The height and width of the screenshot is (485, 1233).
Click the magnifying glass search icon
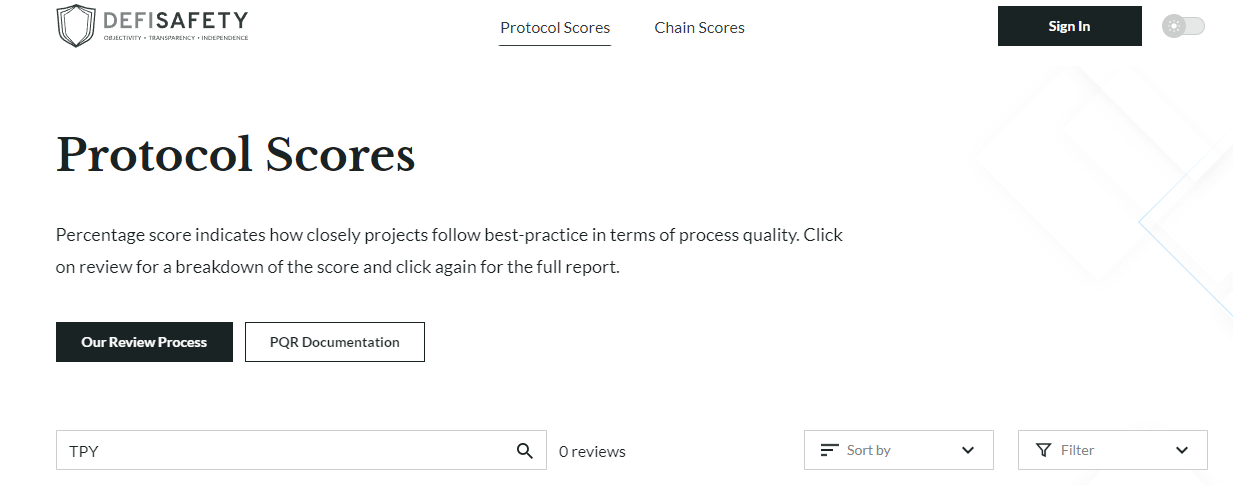[525, 451]
